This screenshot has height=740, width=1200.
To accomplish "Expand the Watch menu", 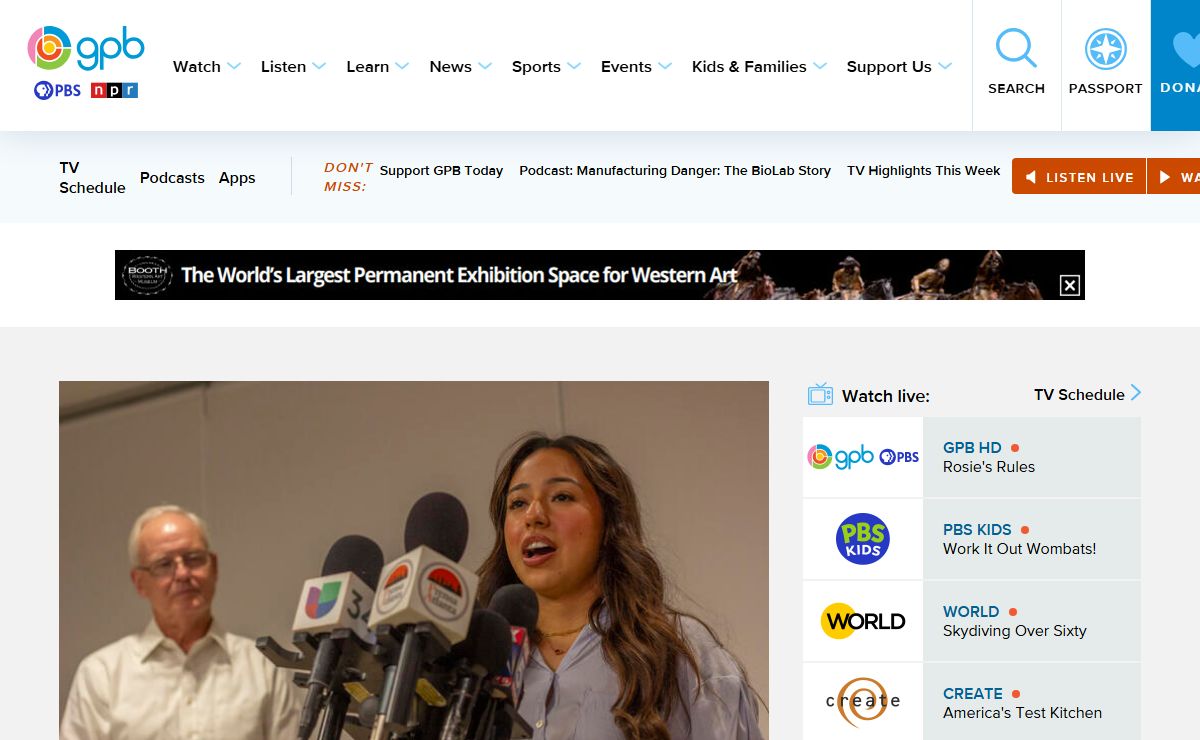I will tap(207, 67).
